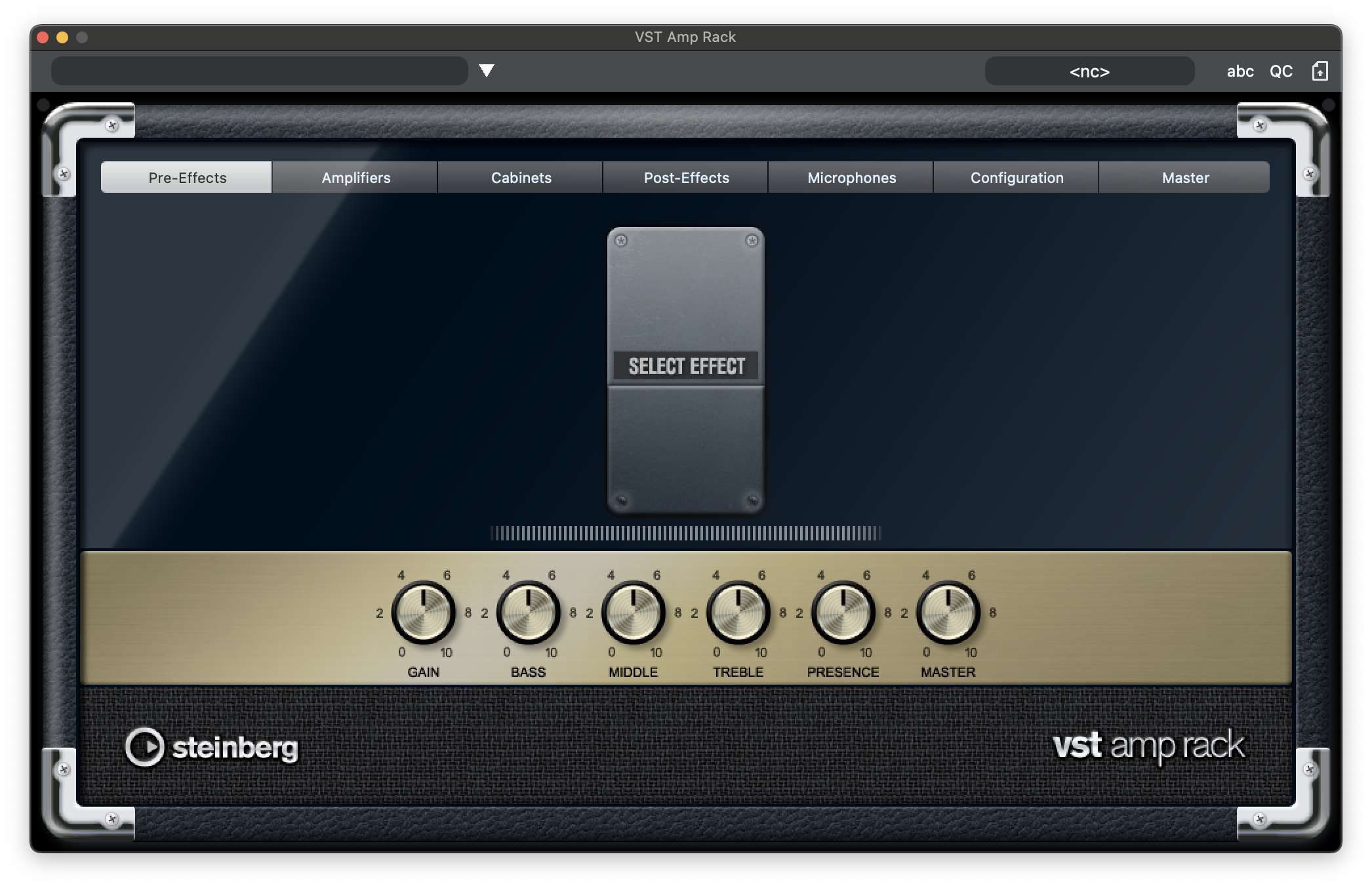Image resolution: width=1372 pixels, height=888 pixels.
Task: Toggle the abc parameter names button
Action: pos(1240,71)
